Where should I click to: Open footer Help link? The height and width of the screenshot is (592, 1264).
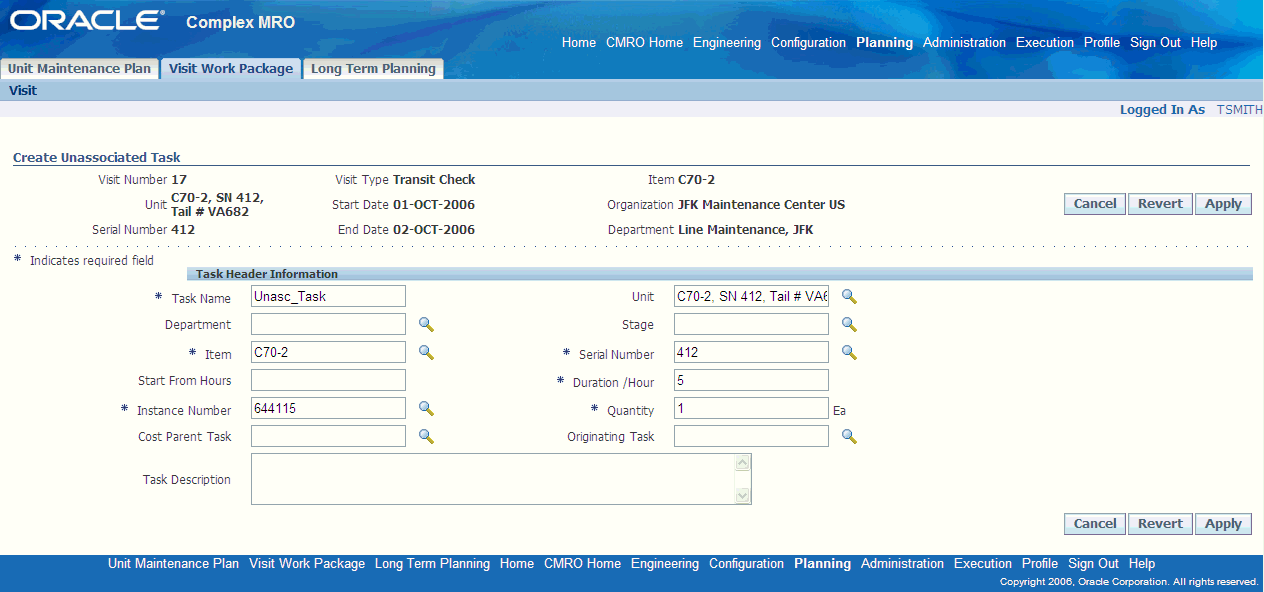1142,563
